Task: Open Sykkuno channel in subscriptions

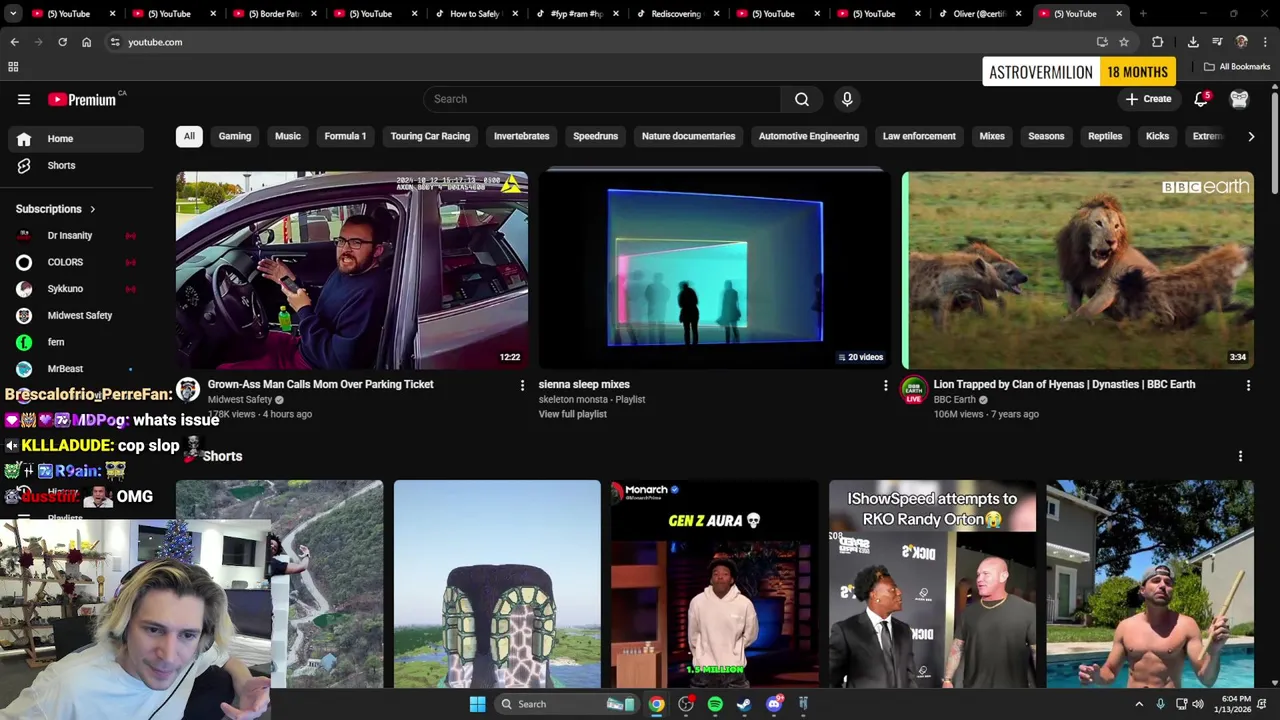Action: coord(76,289)
